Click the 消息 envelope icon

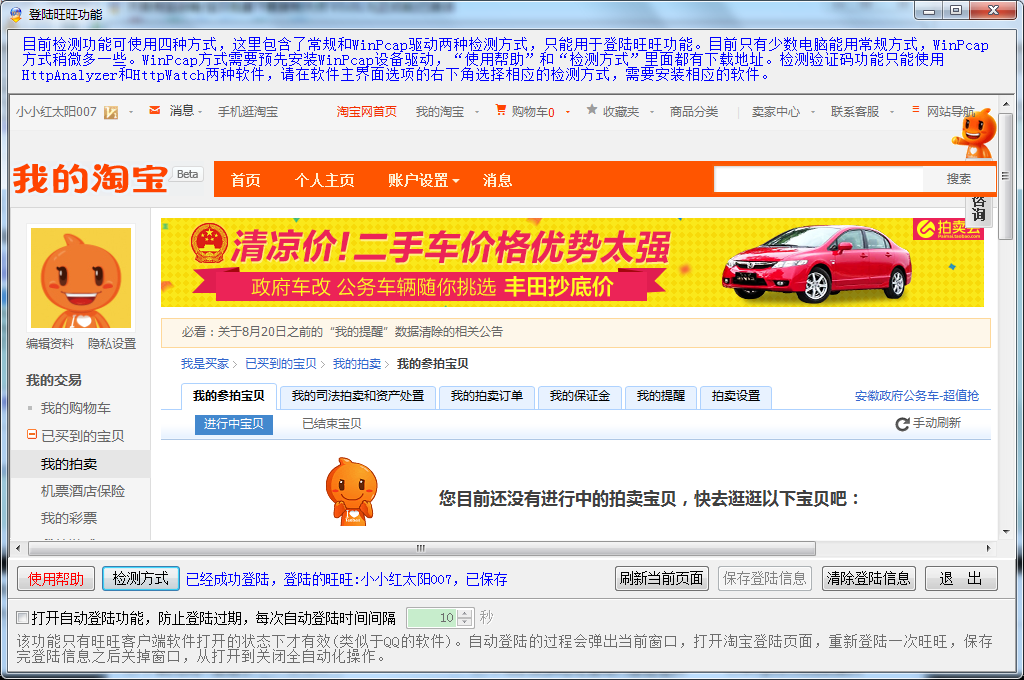[x=154, y=110]
